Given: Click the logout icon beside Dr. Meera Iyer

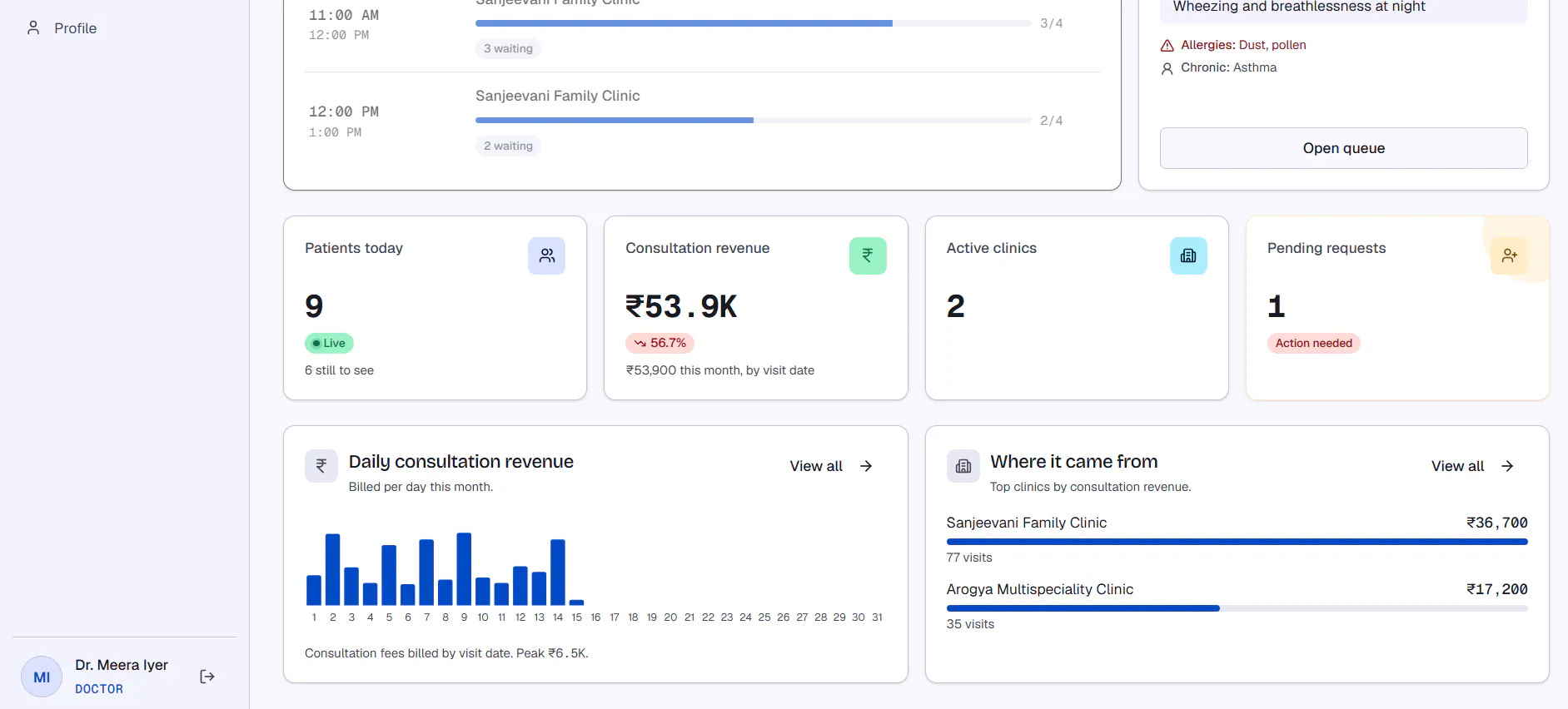Looking at the screenshot, I should click(207, 677).
